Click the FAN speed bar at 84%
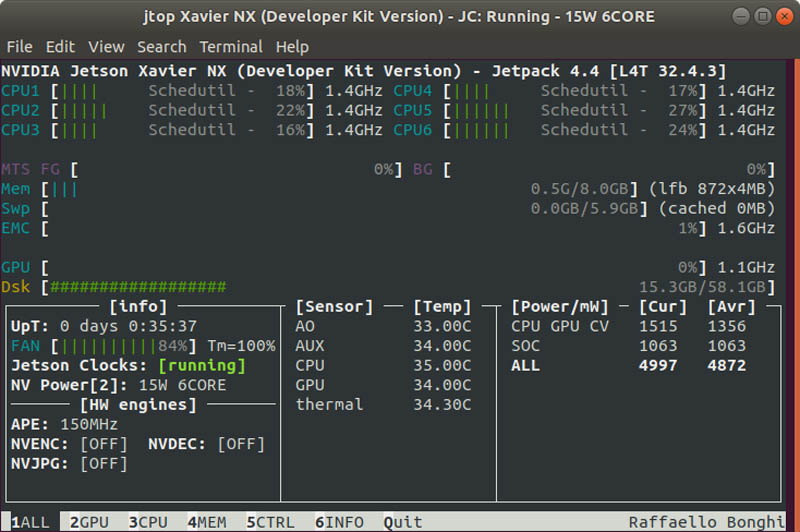 [x=123, y=346]
